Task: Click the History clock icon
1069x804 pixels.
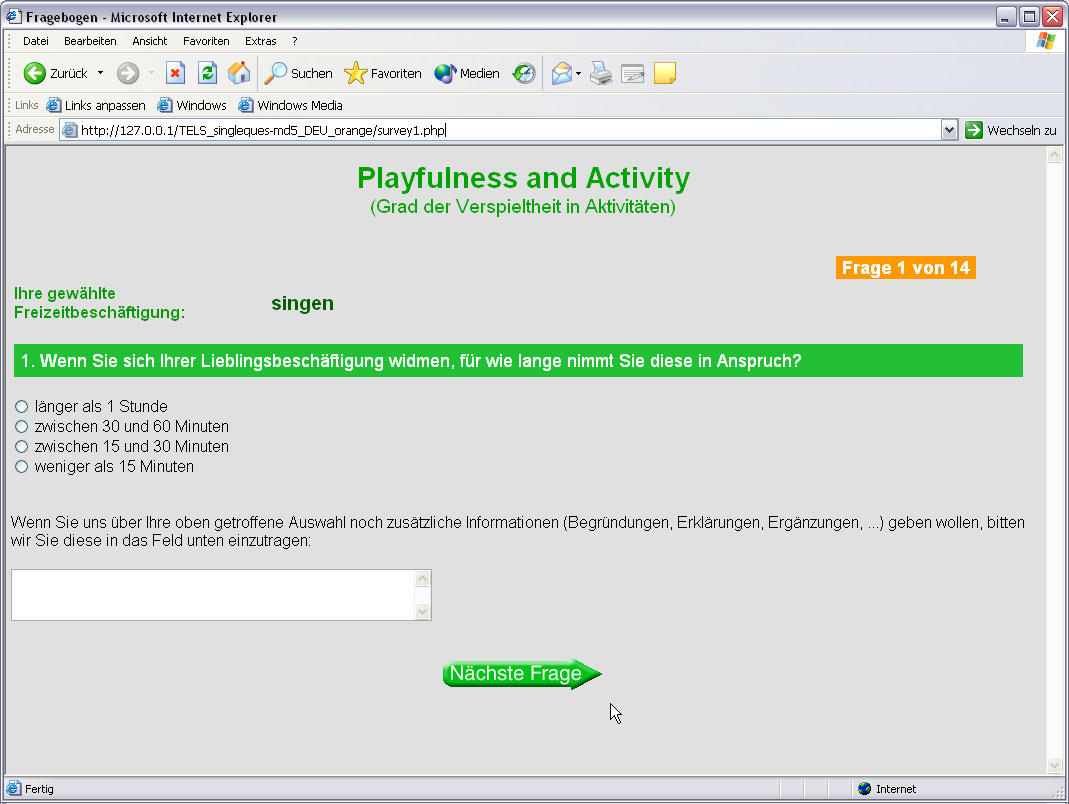Action: [524, 73]
